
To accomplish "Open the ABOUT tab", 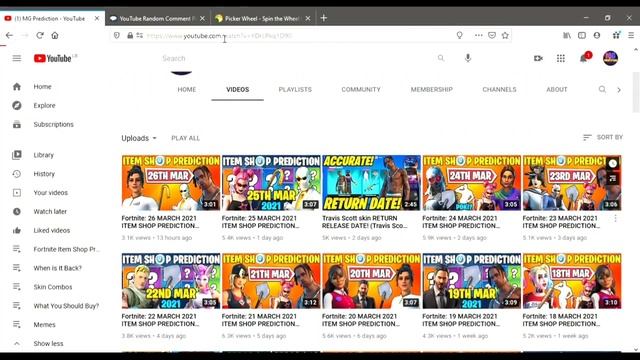I will (557, 89).
